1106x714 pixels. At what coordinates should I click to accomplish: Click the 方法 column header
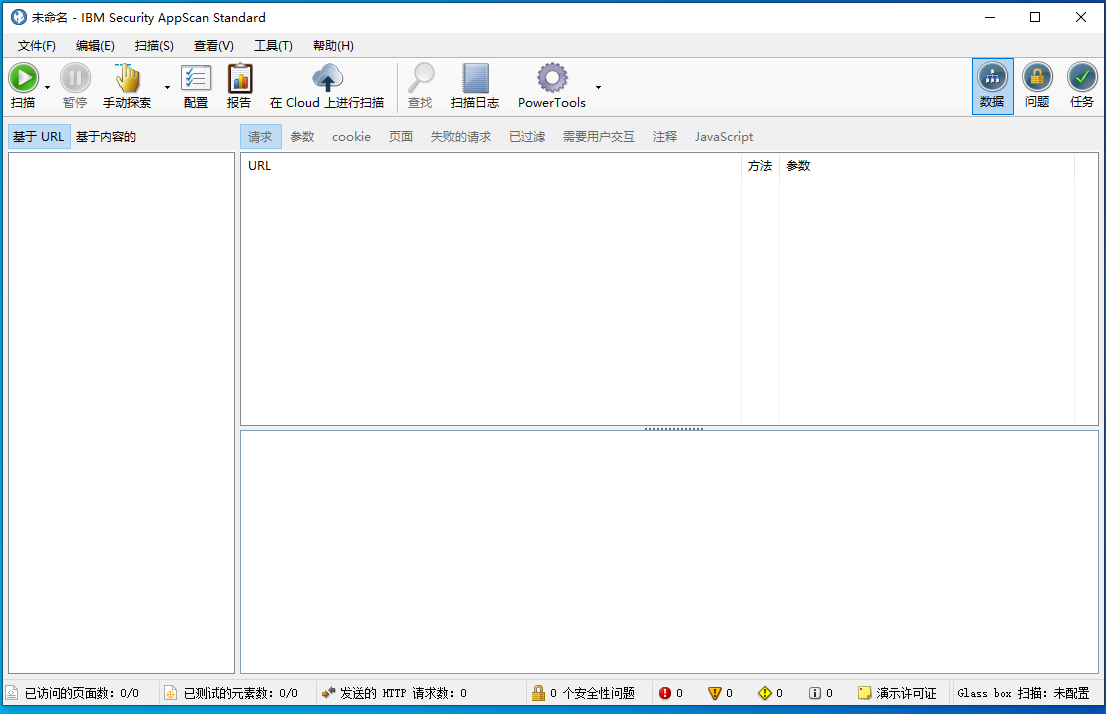tap(760, 166)
